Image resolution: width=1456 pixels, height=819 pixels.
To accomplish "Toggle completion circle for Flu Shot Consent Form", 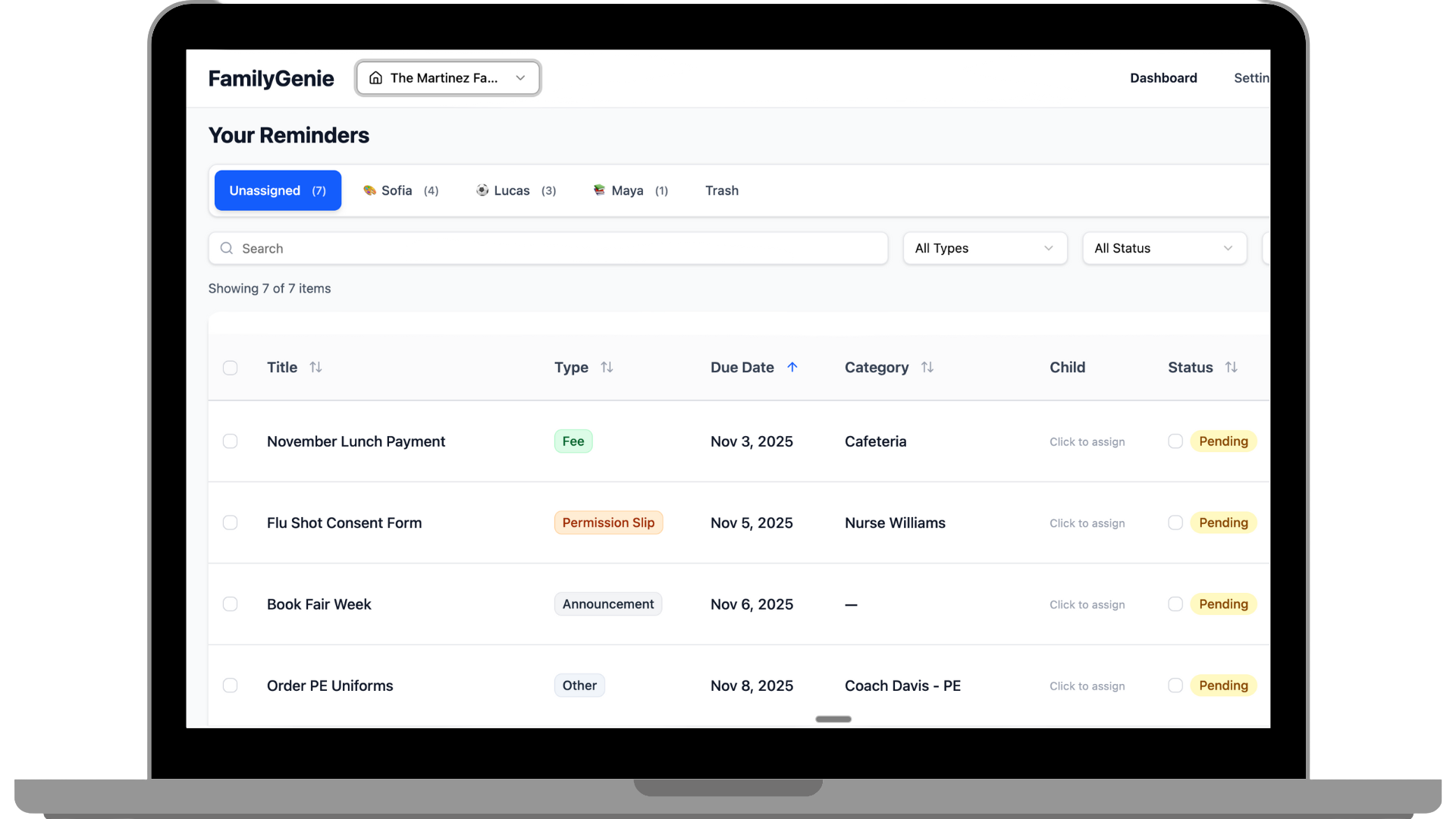I will point(1175,522).
